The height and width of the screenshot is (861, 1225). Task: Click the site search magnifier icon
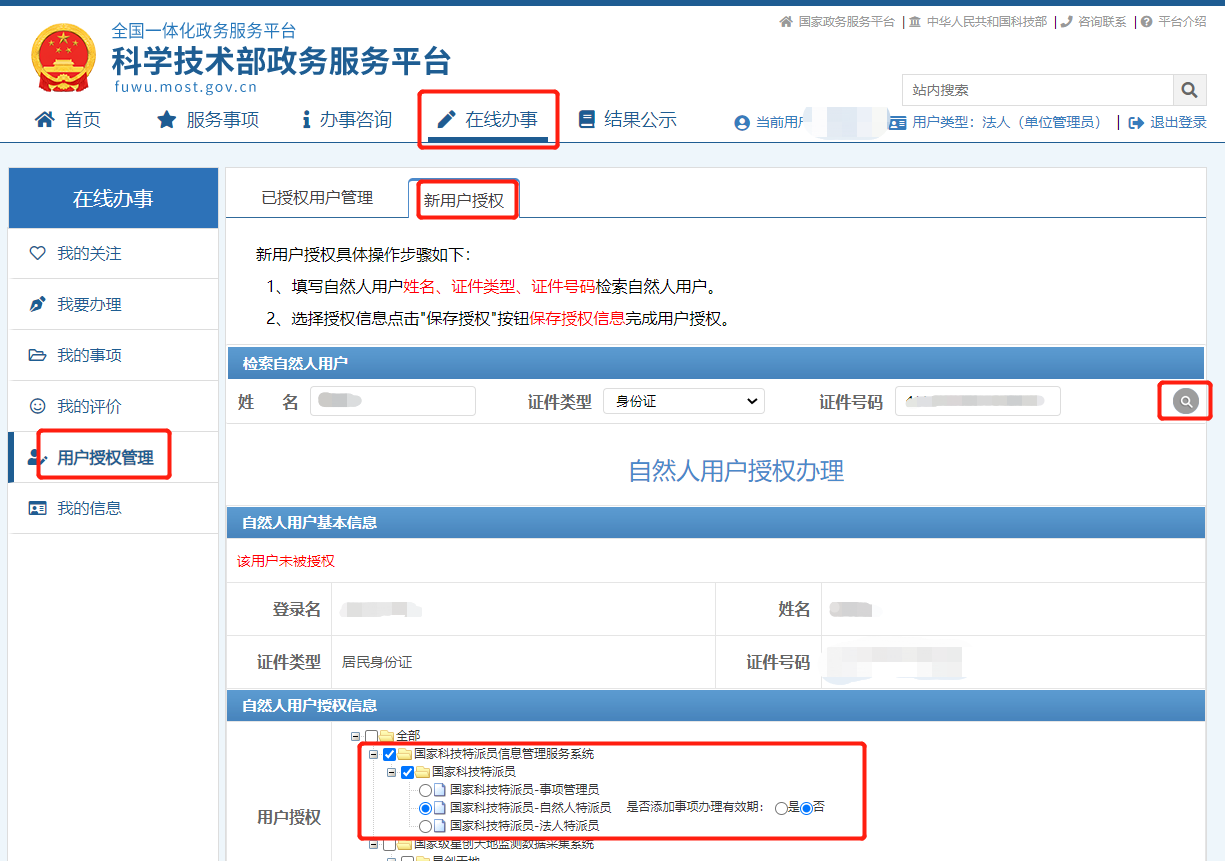(1189, 90)
